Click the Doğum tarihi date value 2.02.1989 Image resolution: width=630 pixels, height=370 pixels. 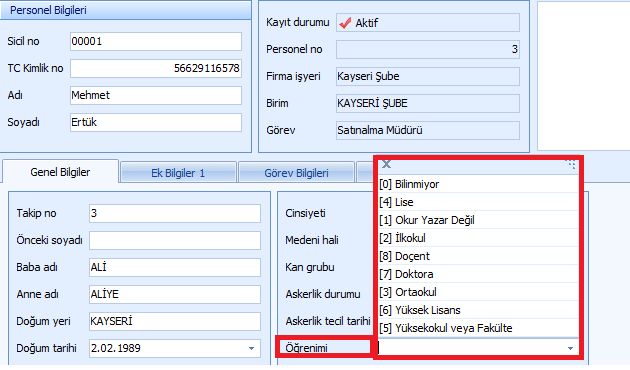[x=116, y=348]
